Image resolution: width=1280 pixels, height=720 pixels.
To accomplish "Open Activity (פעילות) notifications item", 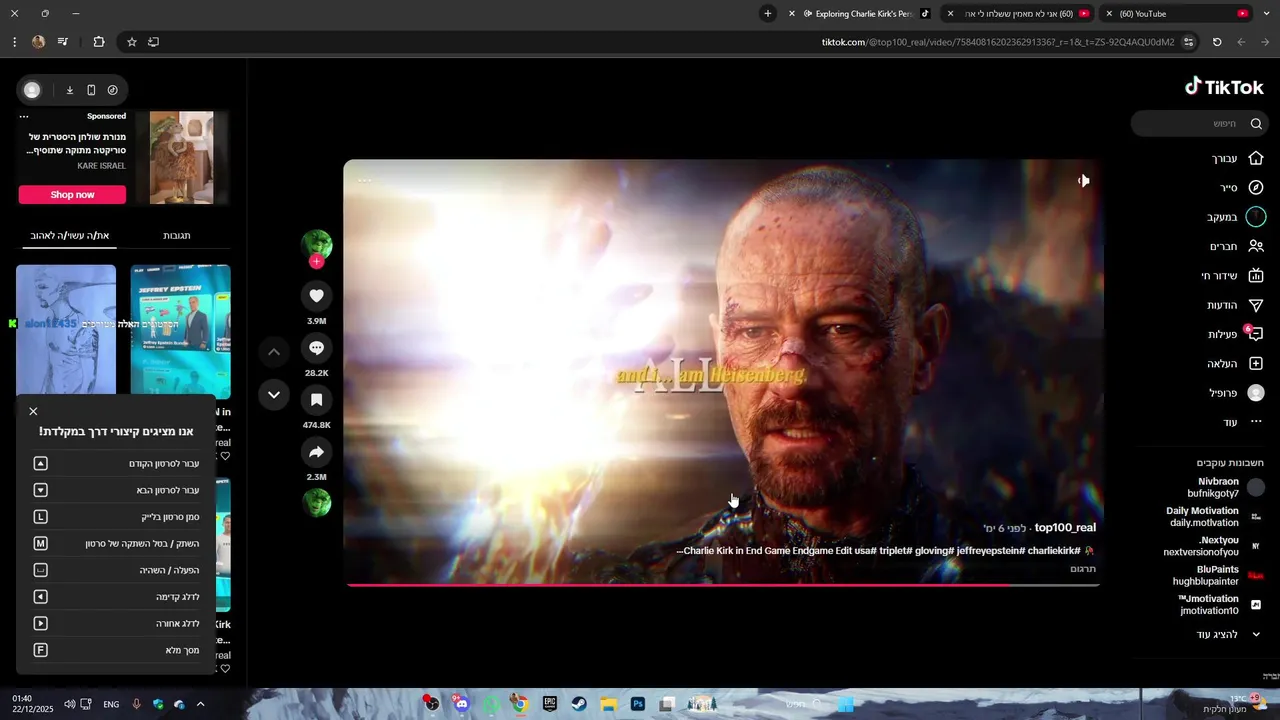I will [1235, 334].
